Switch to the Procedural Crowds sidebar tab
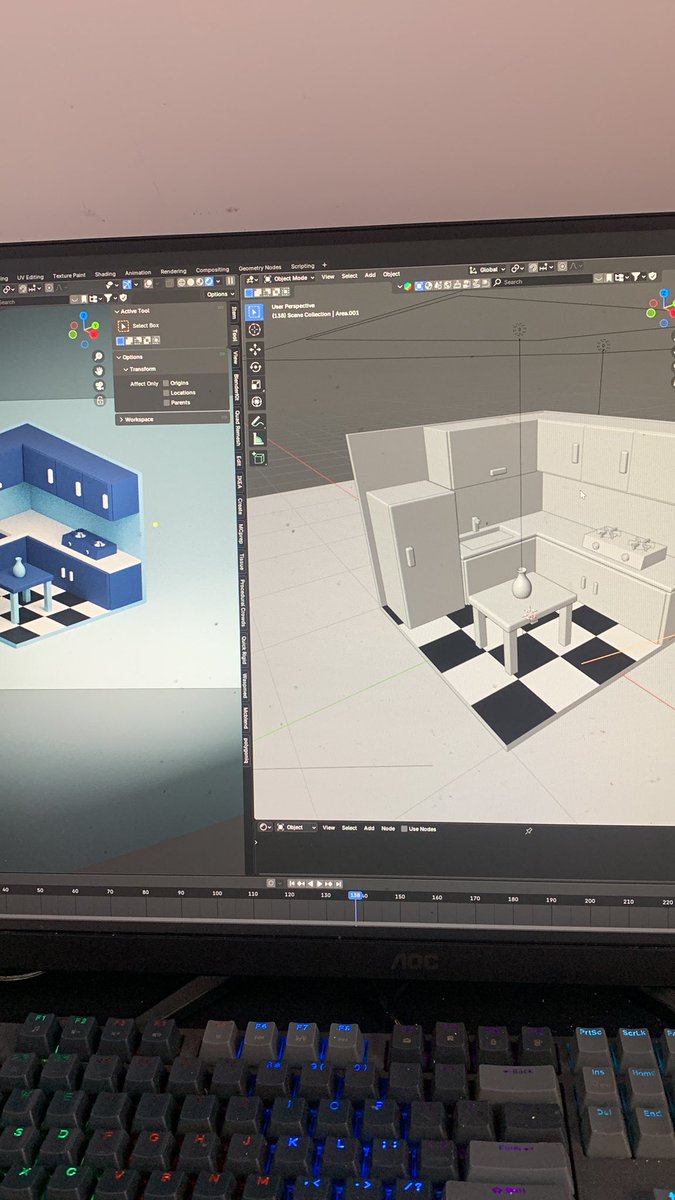 pyautogui.click(x=242, y=601)
